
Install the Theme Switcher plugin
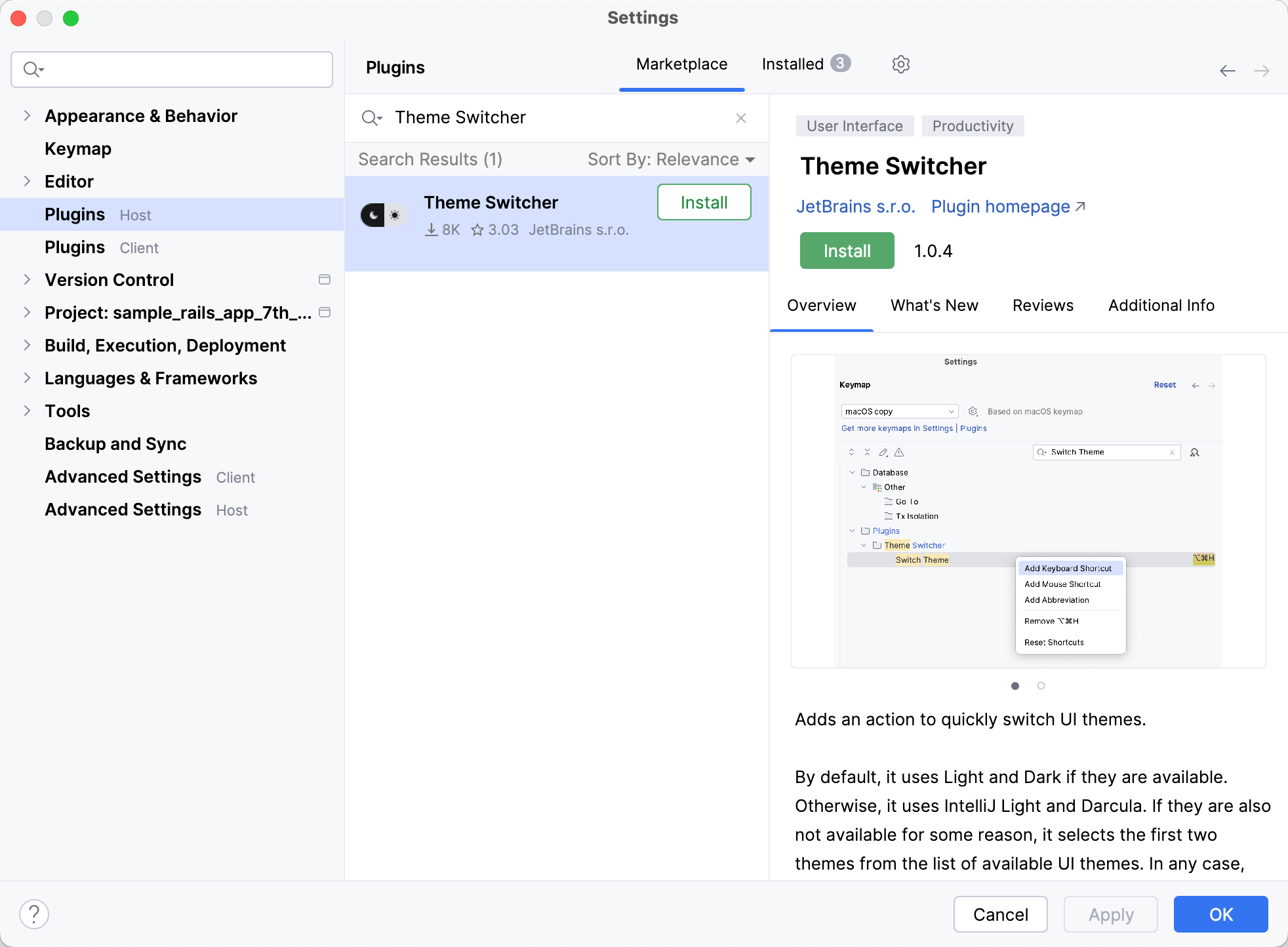pyautogui.click(x=847, y=251)
